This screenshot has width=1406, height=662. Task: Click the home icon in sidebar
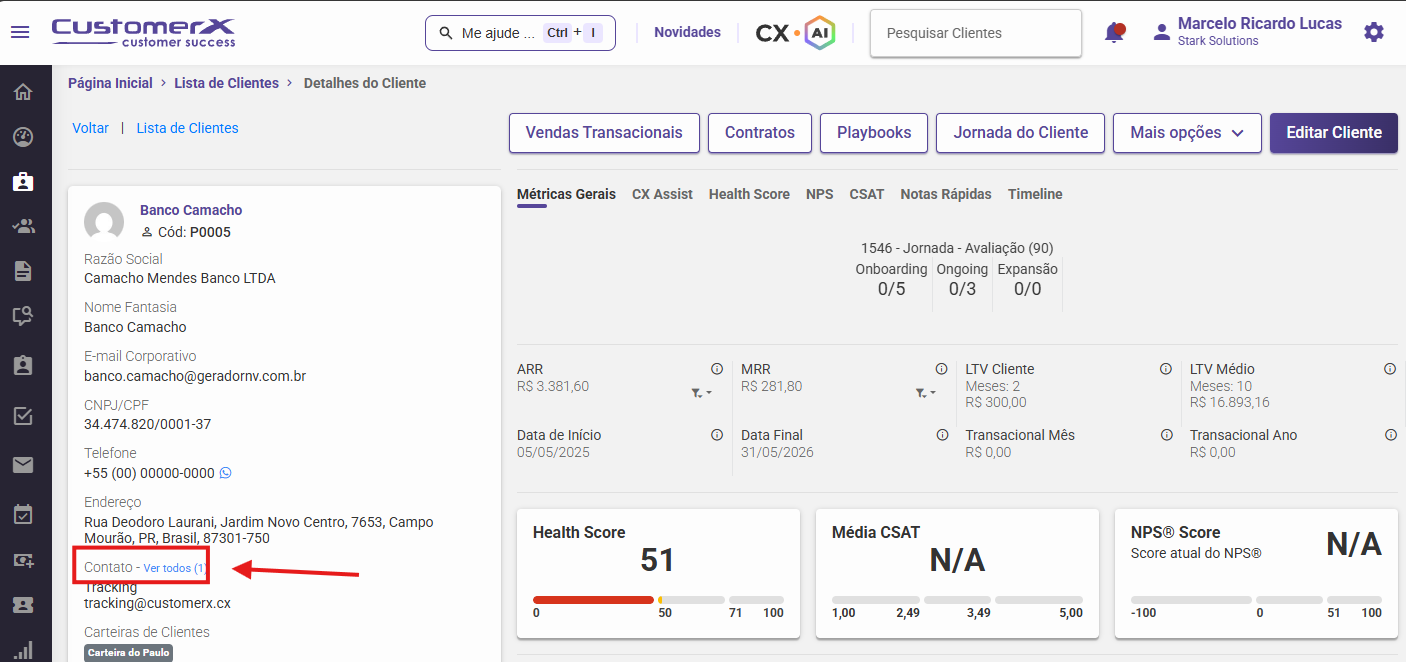click(23, 93)
